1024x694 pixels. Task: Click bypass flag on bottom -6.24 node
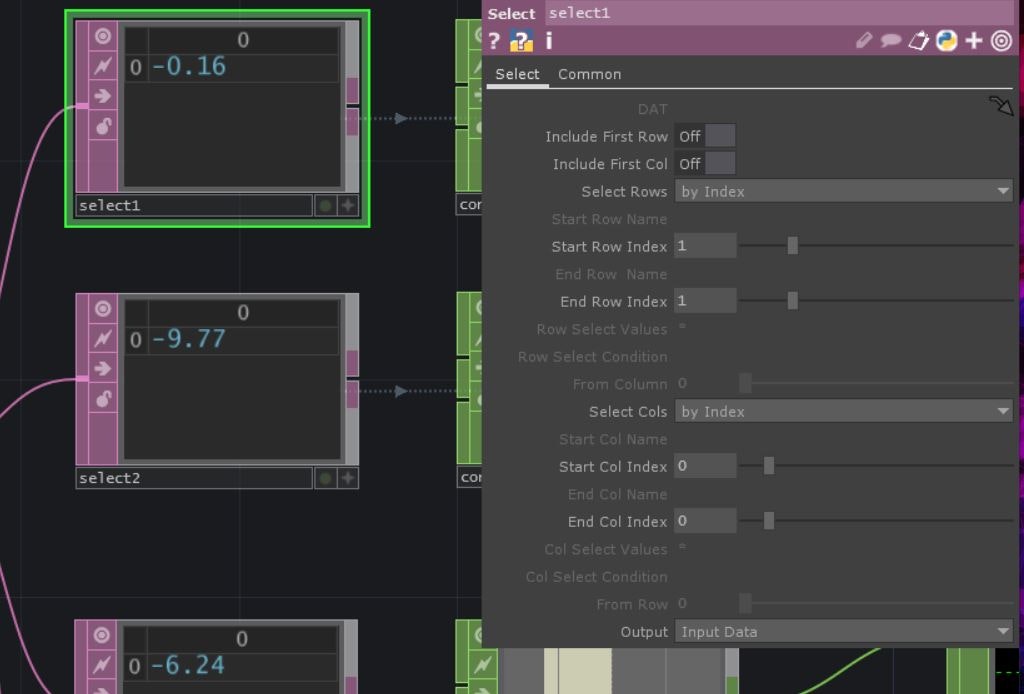point(101,665)
